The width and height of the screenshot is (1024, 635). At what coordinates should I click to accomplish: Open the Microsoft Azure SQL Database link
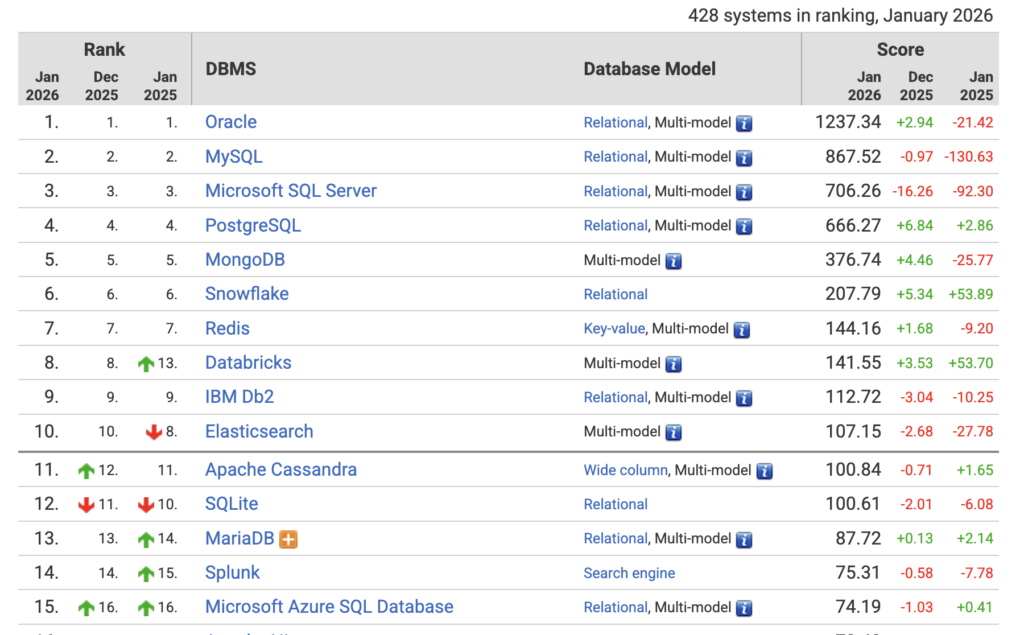(x=329, y=607)
